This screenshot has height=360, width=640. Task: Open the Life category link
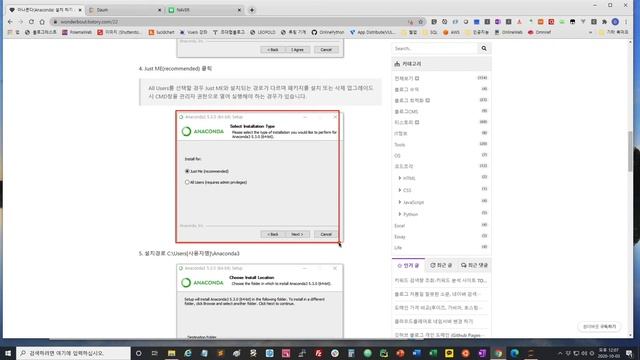click(x=398, y=248)
